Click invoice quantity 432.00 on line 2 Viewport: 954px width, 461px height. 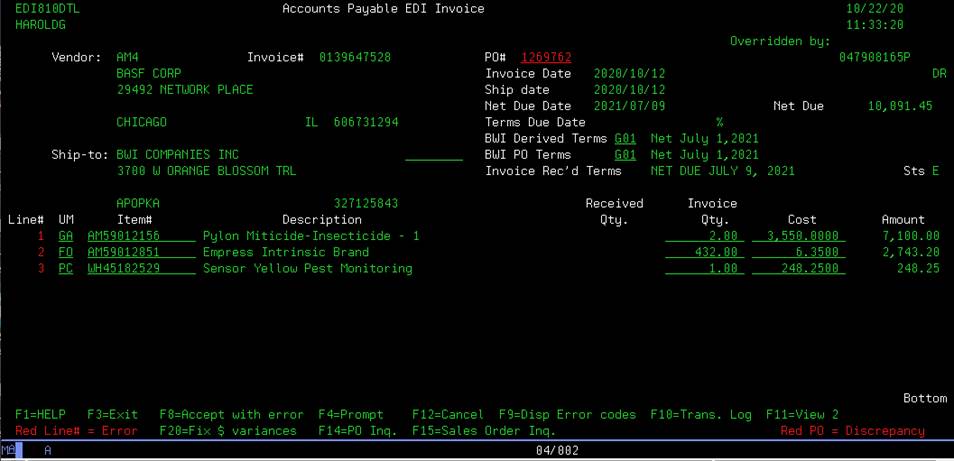click(702, 252)
